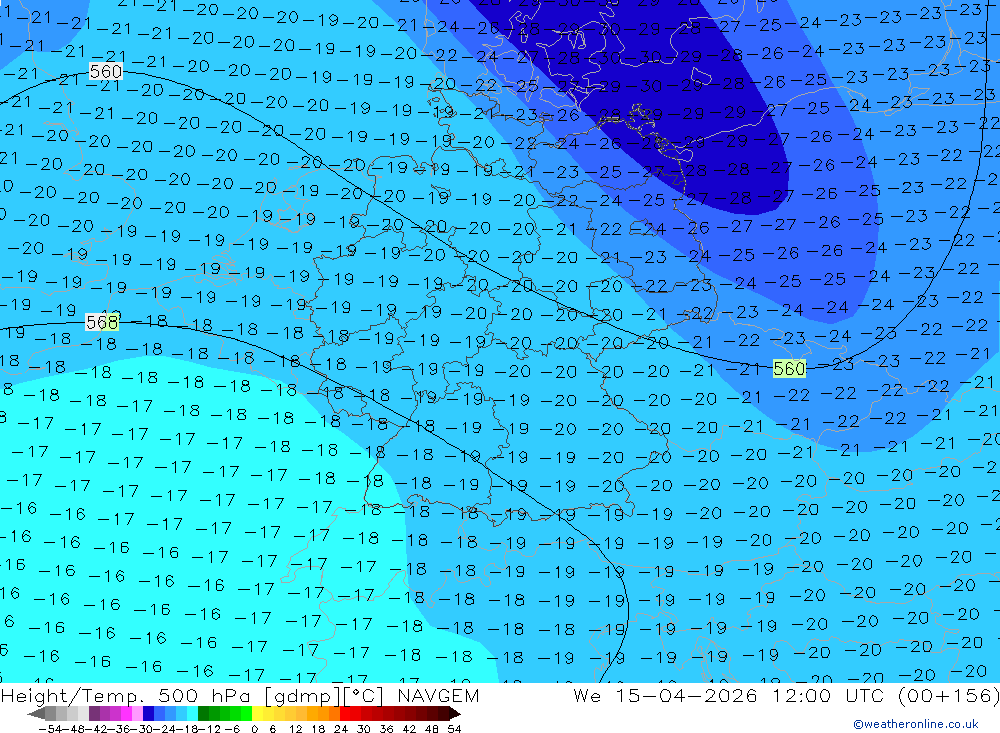Screen dimensions: 1000x733
Task: Pick the bright red 24 legend swatch
Action: tap(345, 714)
